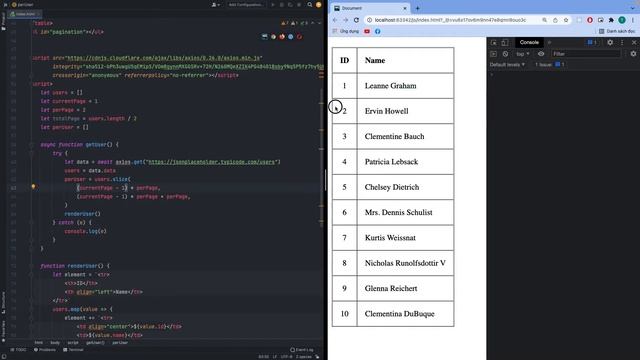Go to next highlighted error arrow

tap(319, 23)
